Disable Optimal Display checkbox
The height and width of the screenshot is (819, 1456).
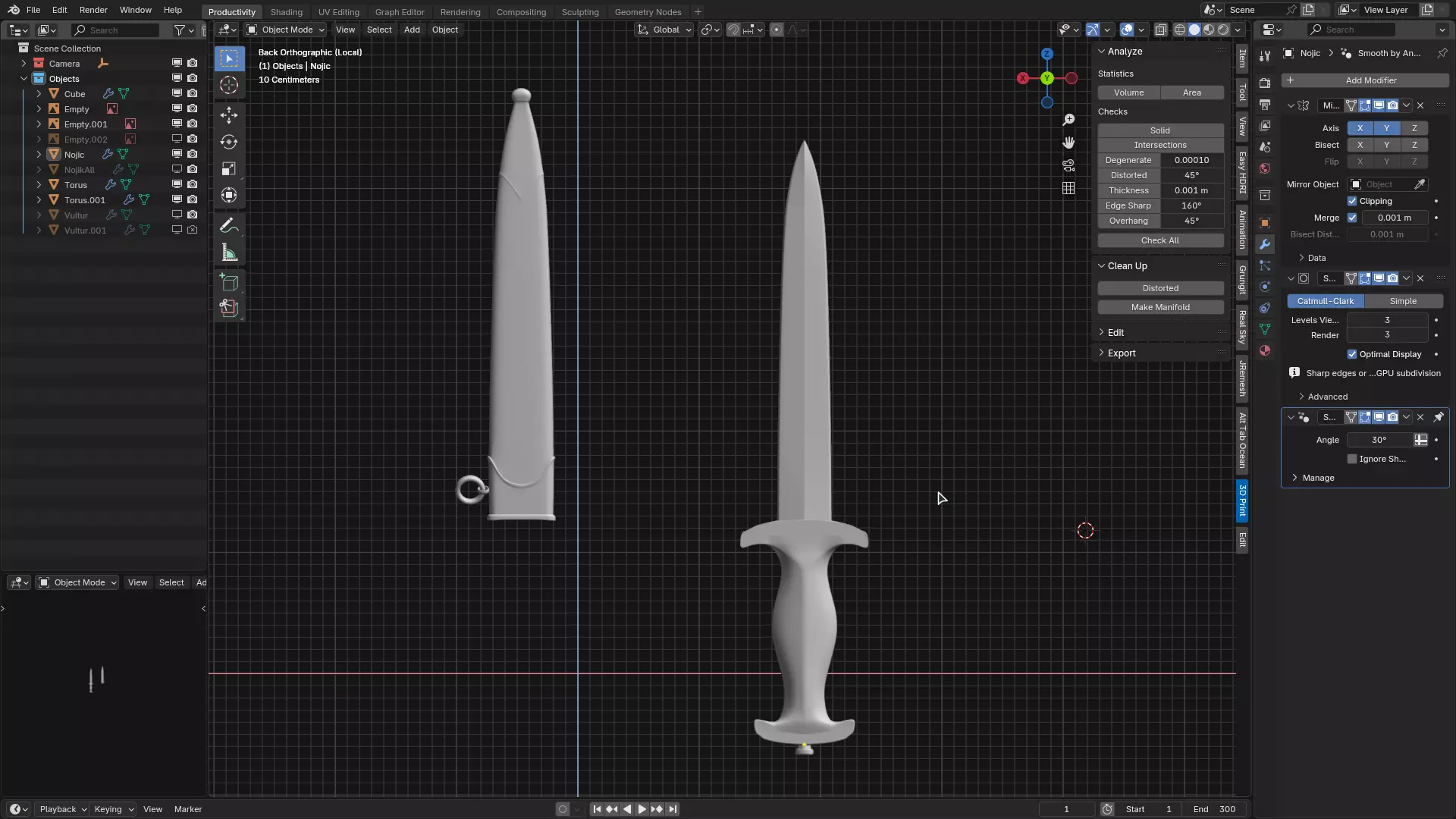tap(1352, 354)
